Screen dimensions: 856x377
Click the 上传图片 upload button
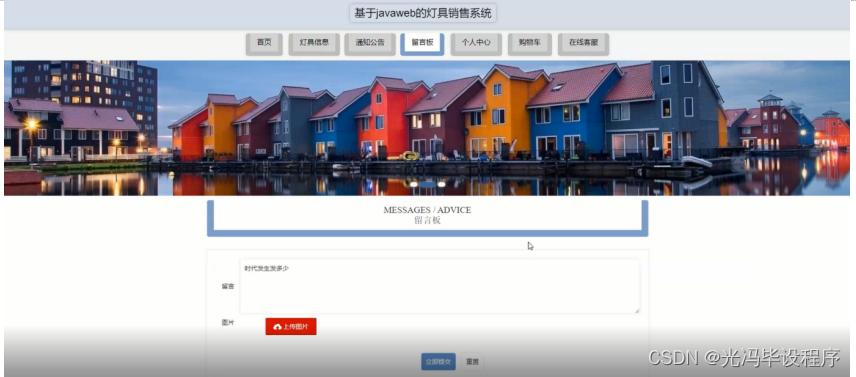point(291,326)
